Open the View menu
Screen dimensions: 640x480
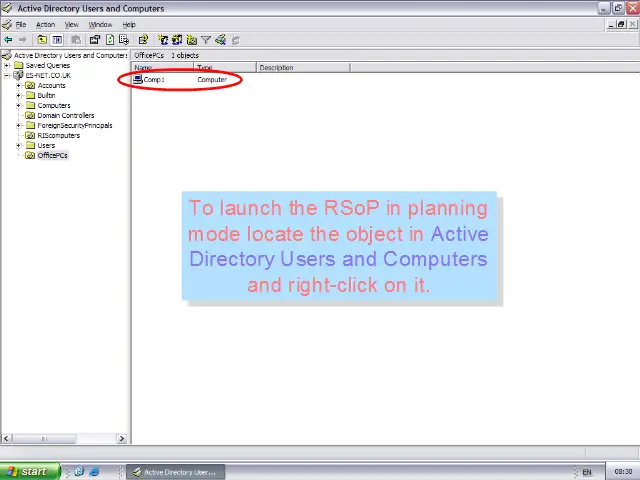[71, 24]
